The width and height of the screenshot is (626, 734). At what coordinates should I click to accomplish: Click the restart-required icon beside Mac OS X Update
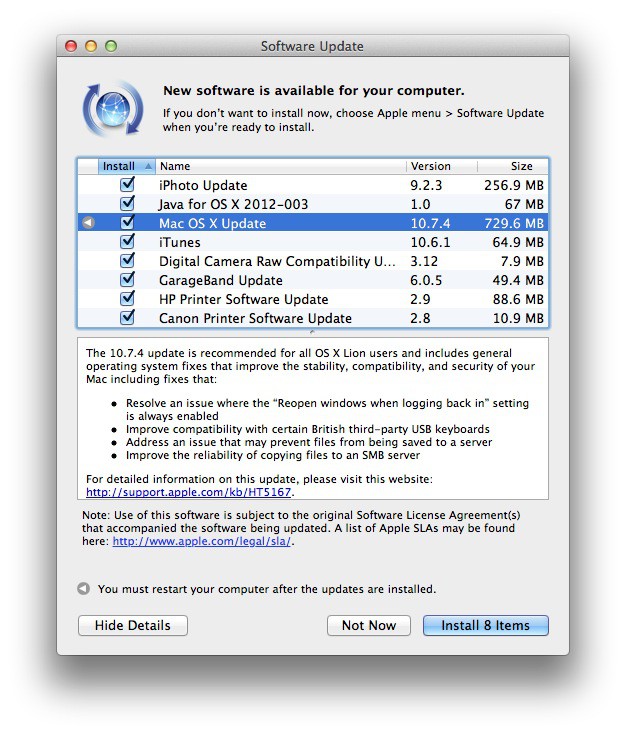(x=87, y=223)
